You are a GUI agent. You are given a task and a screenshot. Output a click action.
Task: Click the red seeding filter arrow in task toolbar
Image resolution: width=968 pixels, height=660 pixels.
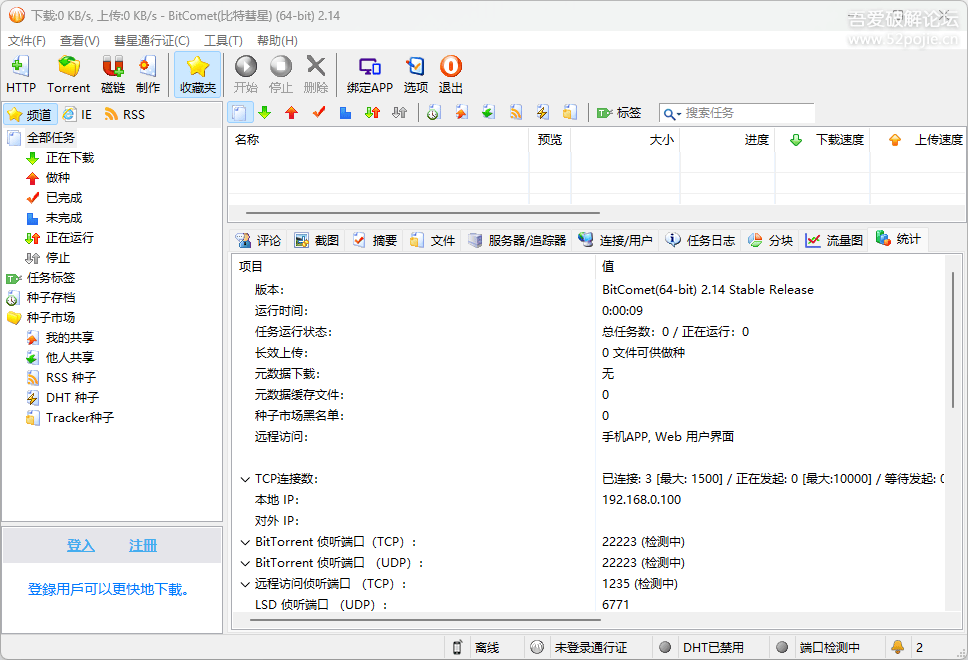291,112
